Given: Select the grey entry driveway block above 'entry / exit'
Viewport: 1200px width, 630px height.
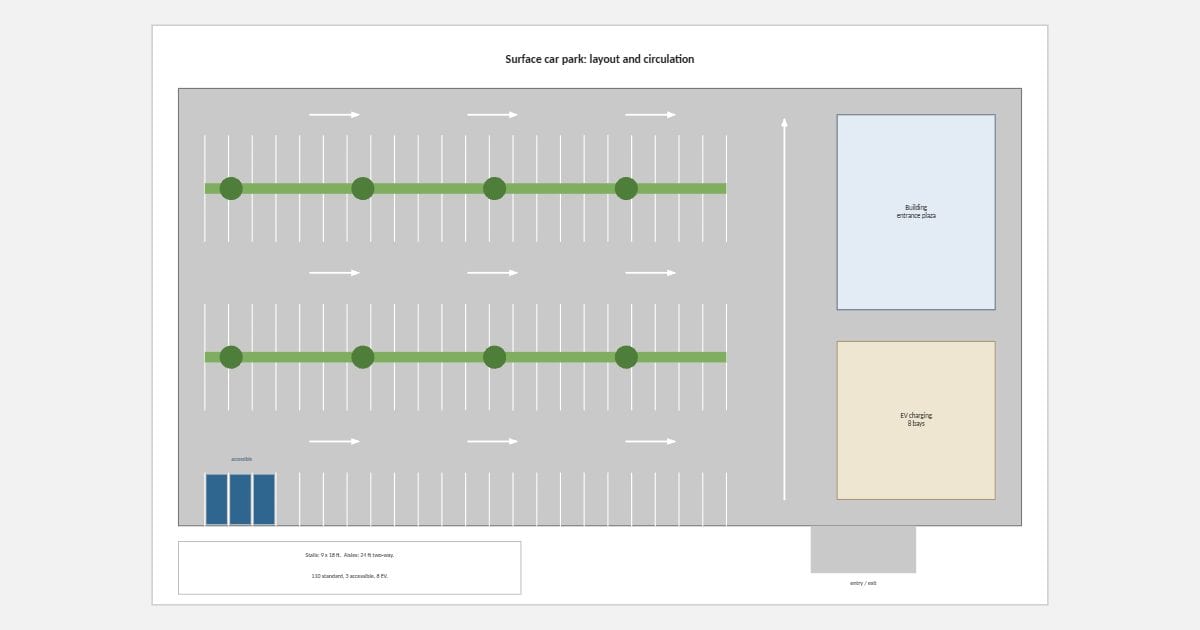Looking at the screenshot, I should [863, 549].
